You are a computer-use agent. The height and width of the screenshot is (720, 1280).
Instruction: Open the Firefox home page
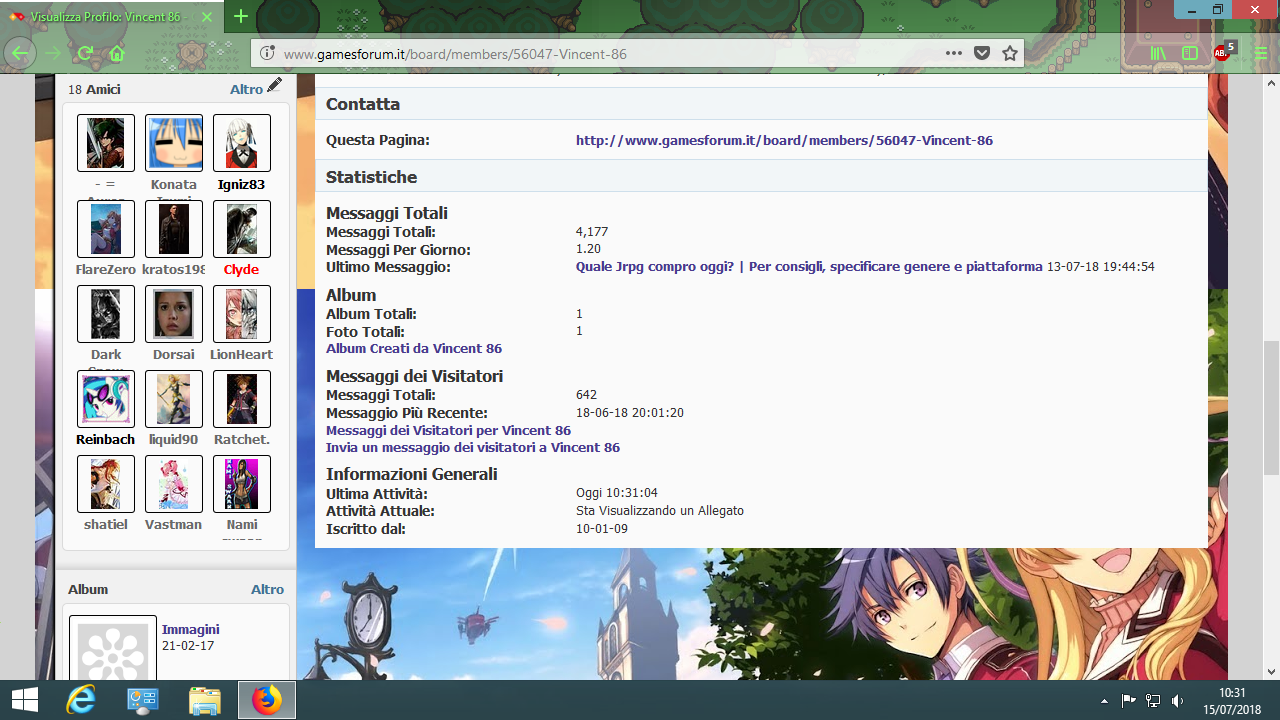coord(117,53)
